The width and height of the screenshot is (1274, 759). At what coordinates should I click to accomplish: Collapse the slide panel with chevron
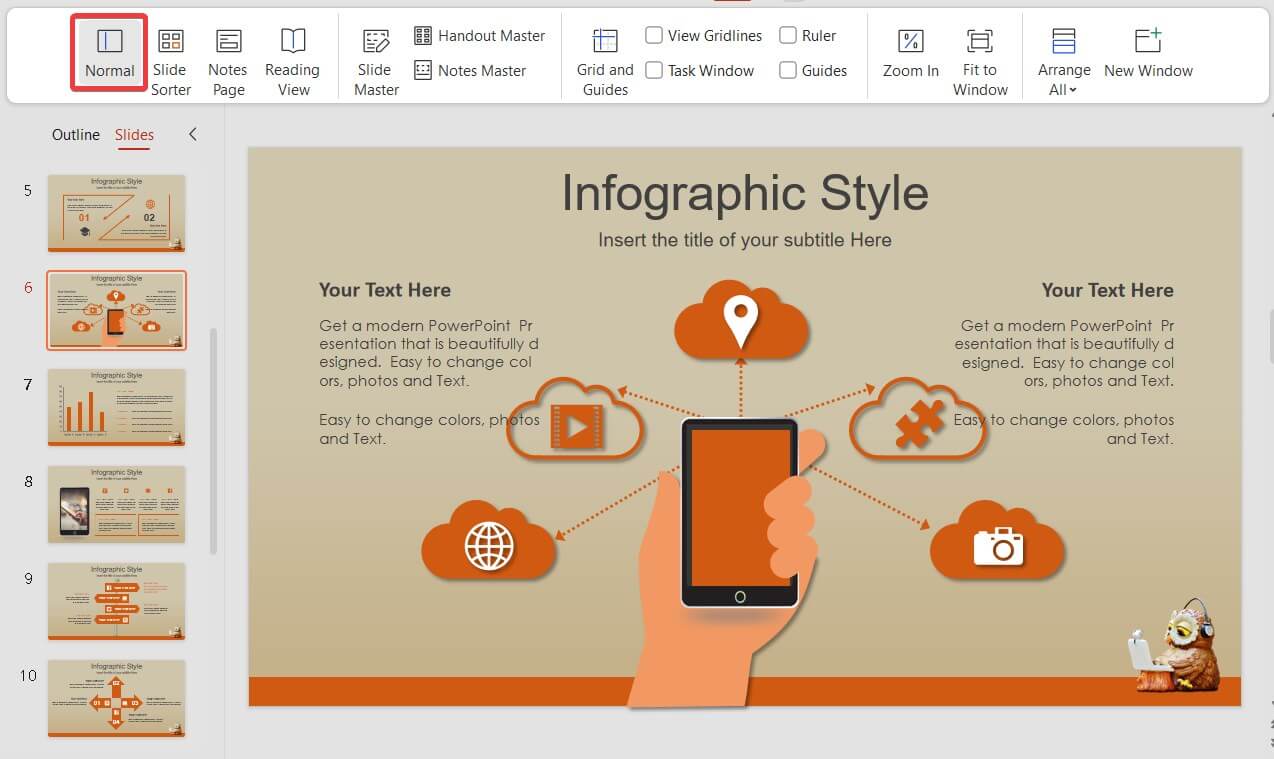[x=193, y=134]
